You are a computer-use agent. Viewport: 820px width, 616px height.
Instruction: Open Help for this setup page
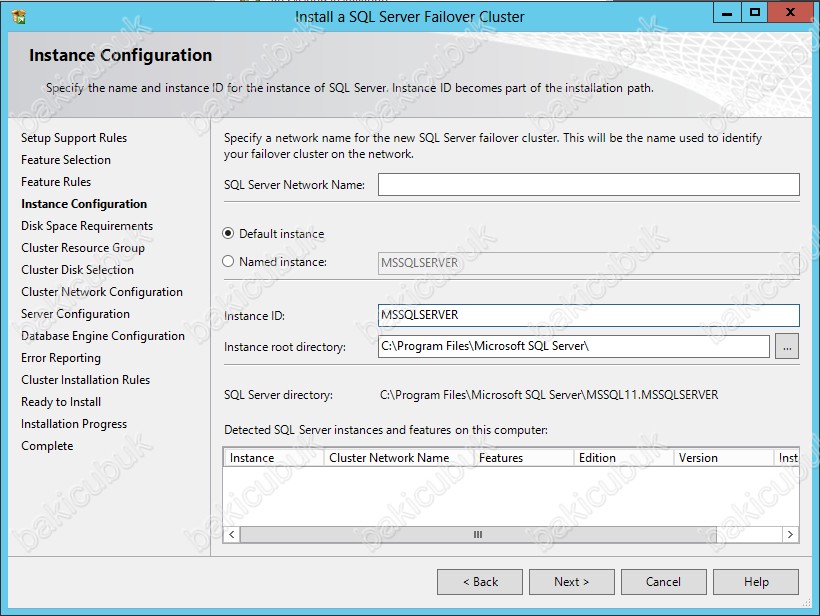click(756, 582)
